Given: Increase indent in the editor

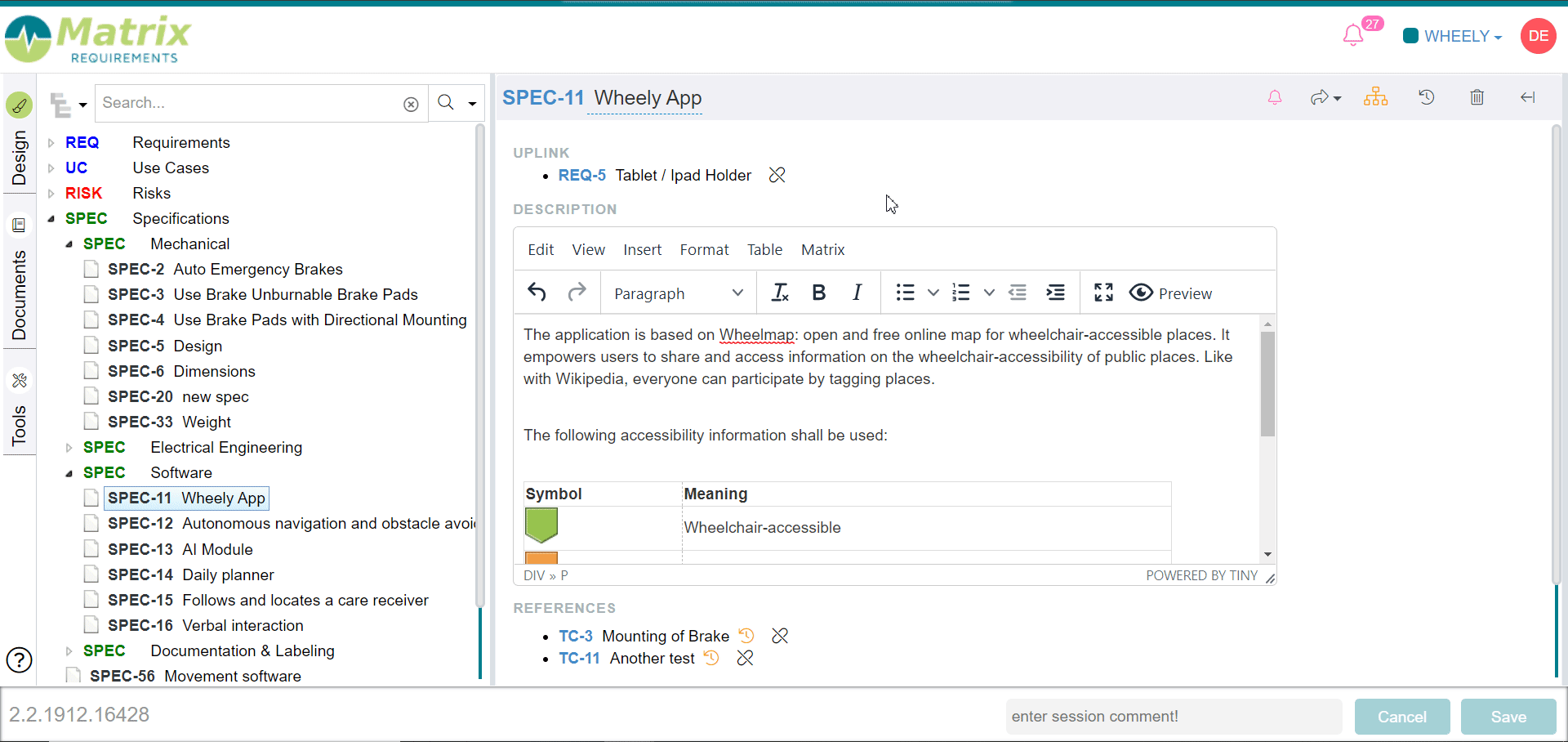Looking at the screenshot, I should (x=1056, y=293).
